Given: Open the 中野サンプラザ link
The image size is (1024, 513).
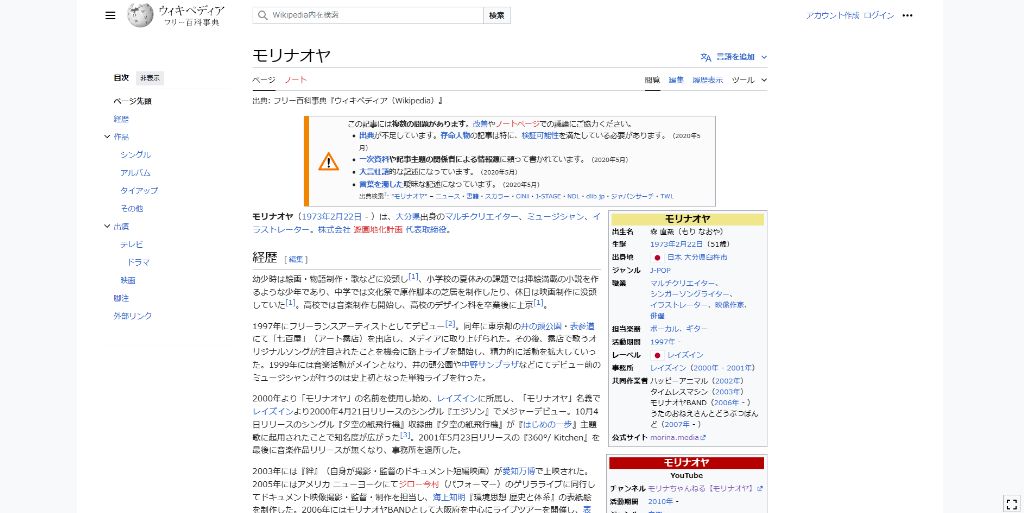Looking at the screenshot, I should click(491, 365).
